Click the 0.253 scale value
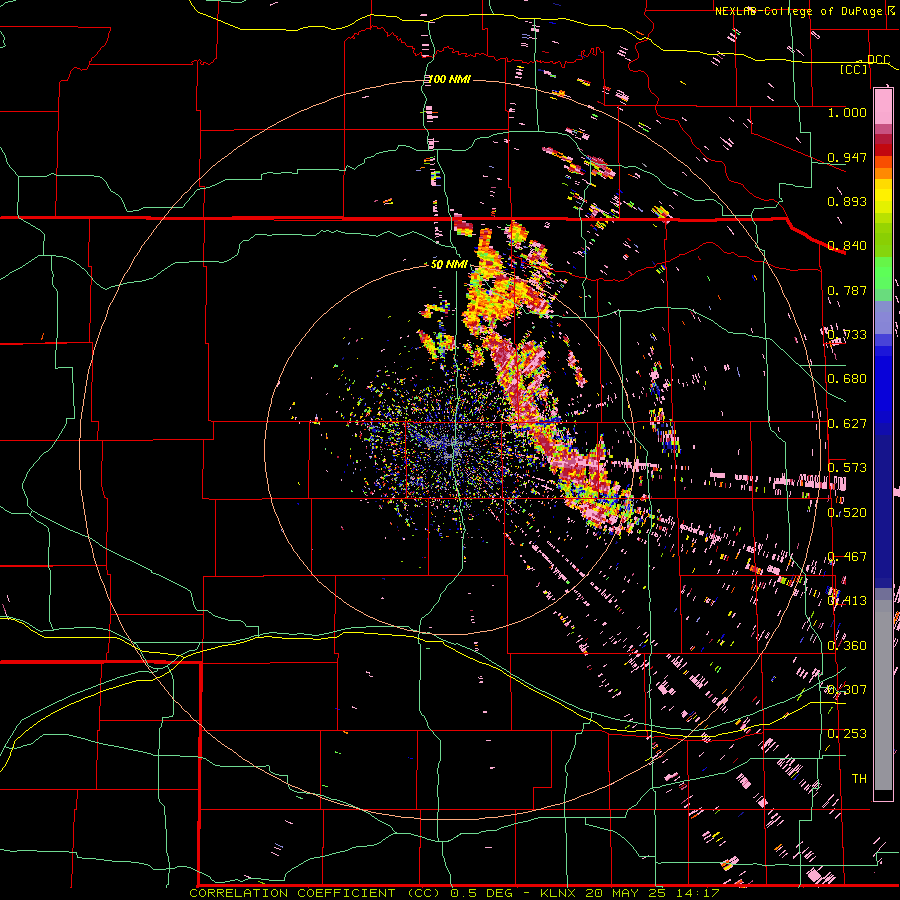This screenshot has height=900, width=900. coord(847,734)
